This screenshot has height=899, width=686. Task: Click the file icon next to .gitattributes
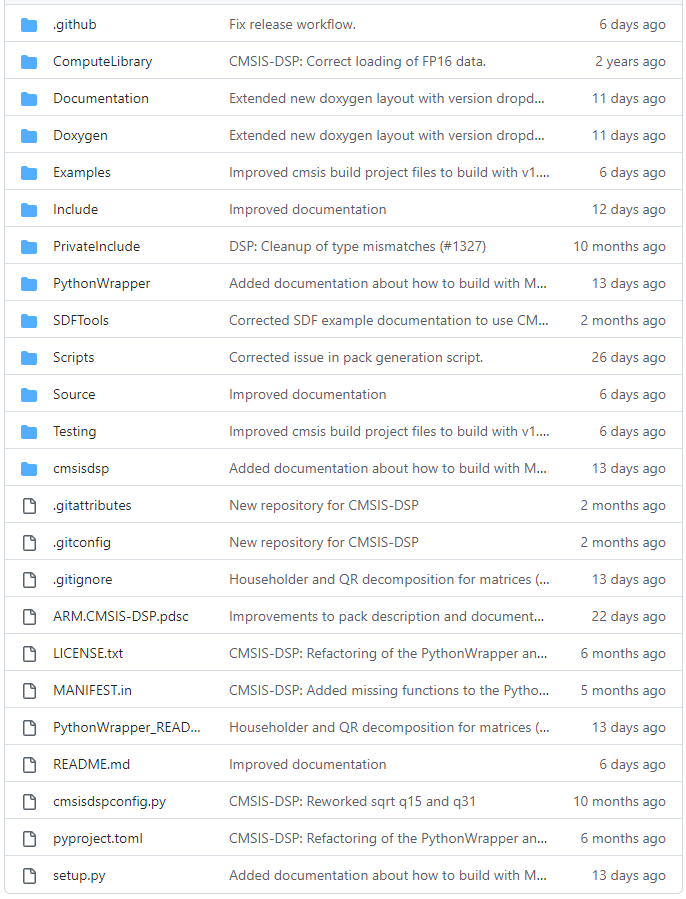29,505
